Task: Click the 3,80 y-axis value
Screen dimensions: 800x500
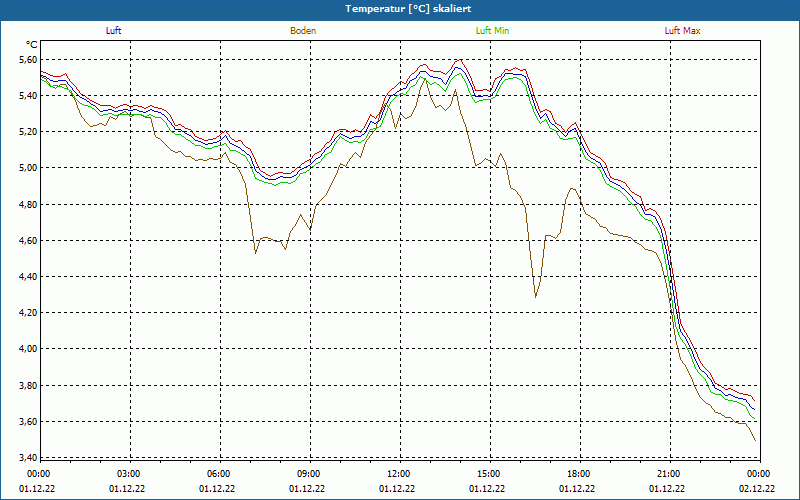Action: tap(29, 386)
